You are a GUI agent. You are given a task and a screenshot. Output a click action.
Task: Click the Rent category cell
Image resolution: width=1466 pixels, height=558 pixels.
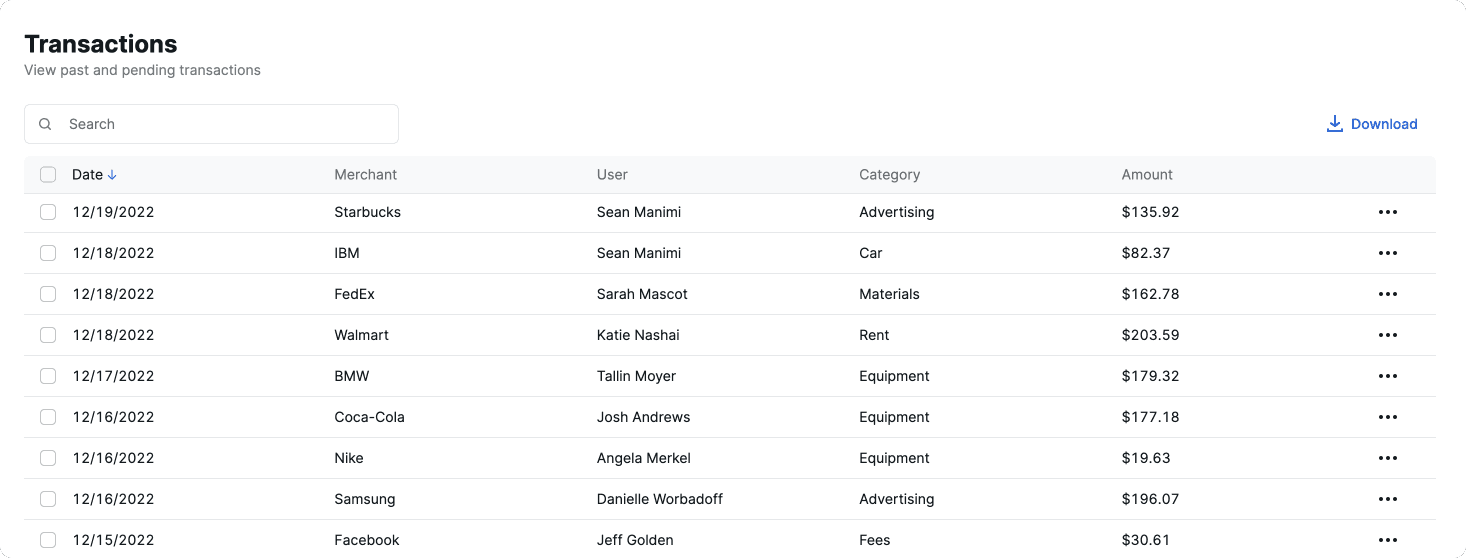coord(874,335)
